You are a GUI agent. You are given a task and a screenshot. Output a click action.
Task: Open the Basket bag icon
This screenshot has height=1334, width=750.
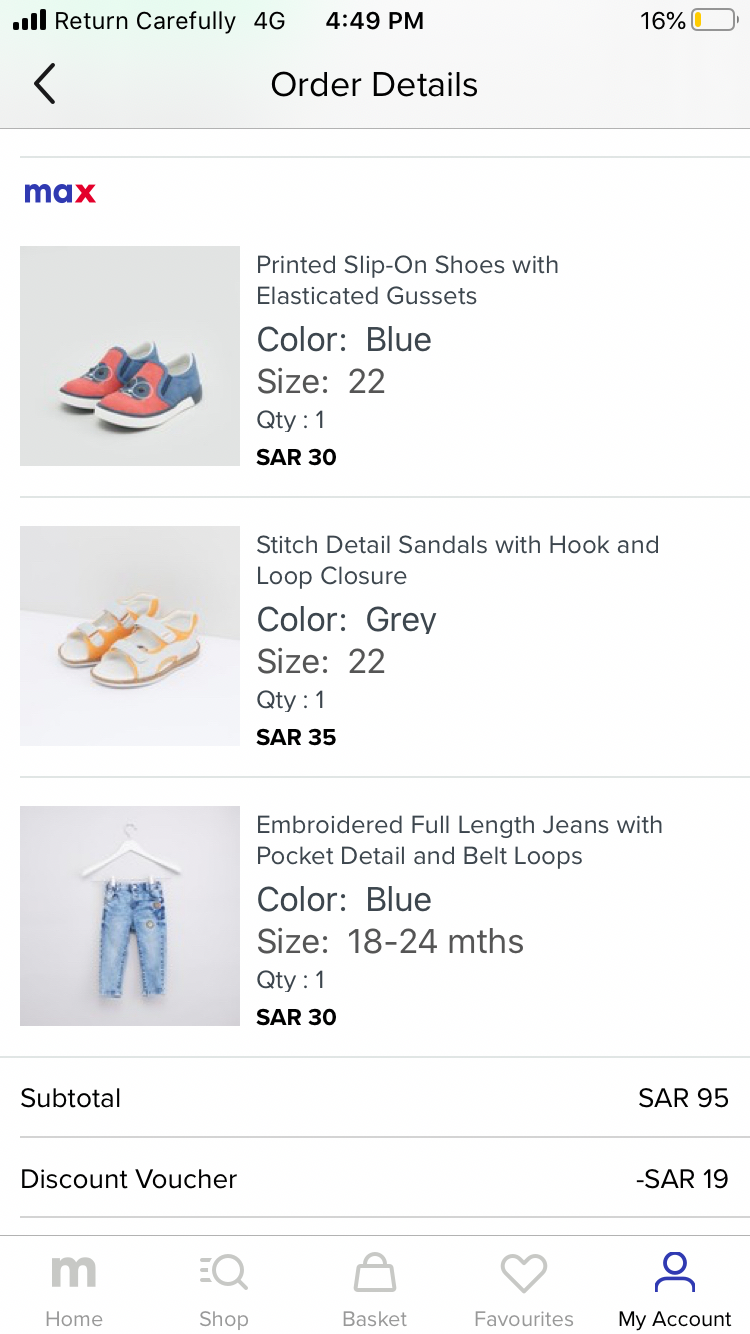point(375,1274)
